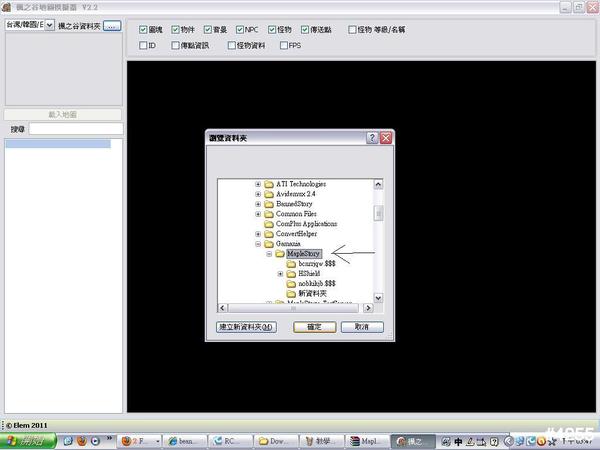Uncheck the first checkbox left of 物件
This screenshot has height=450, width=600.
point(143,29)
